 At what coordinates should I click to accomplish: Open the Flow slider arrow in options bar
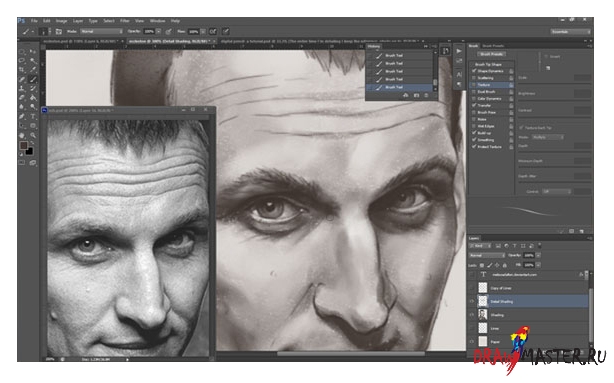pyautogui.click(x=203, y=31)
